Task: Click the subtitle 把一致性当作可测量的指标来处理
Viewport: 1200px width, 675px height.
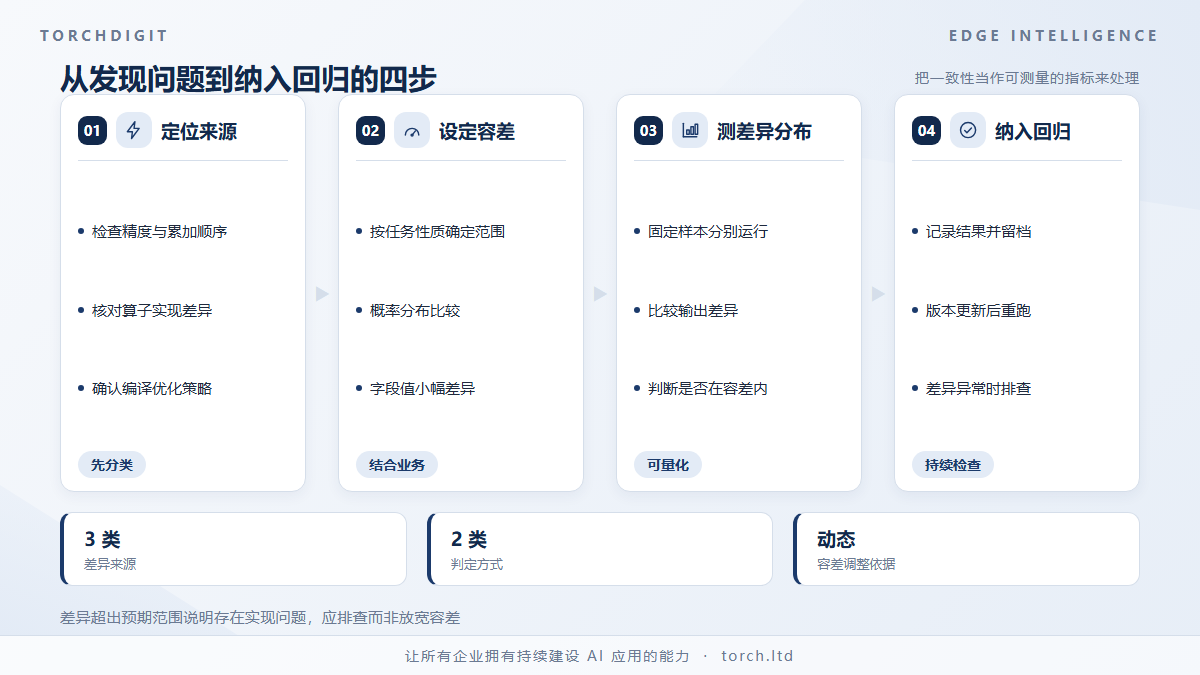Action: 1027,78
